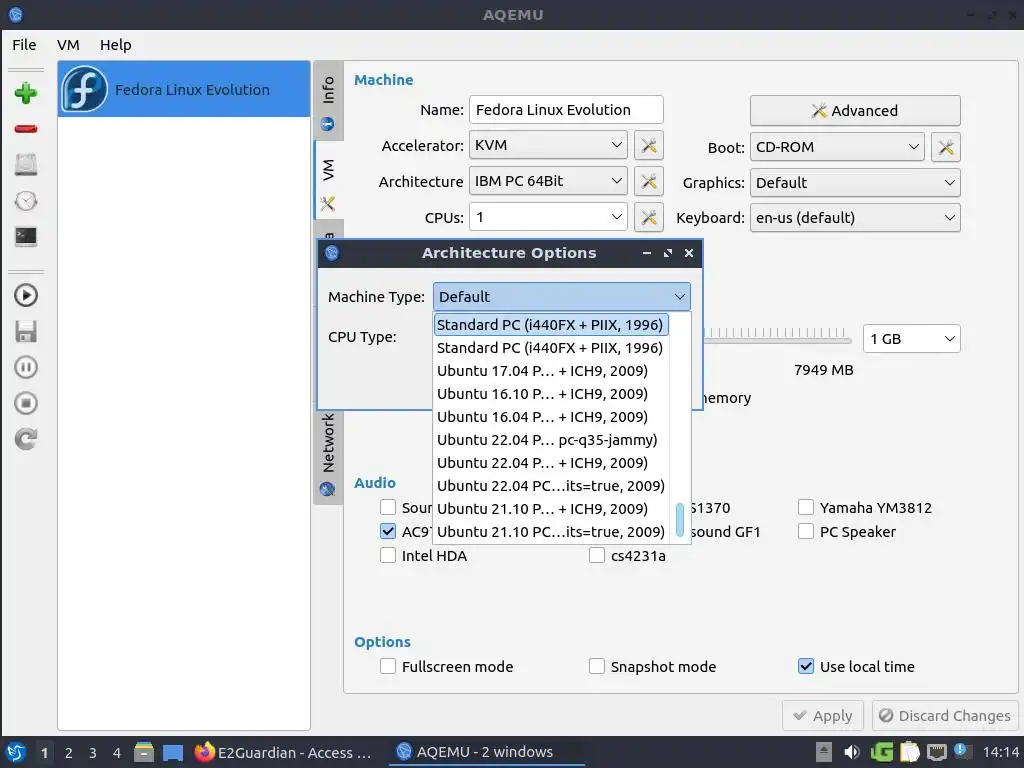Viewport: 1024px width, 768px height.
Task: Enable Snapshot mode checkbox
Action: (597, 666)
